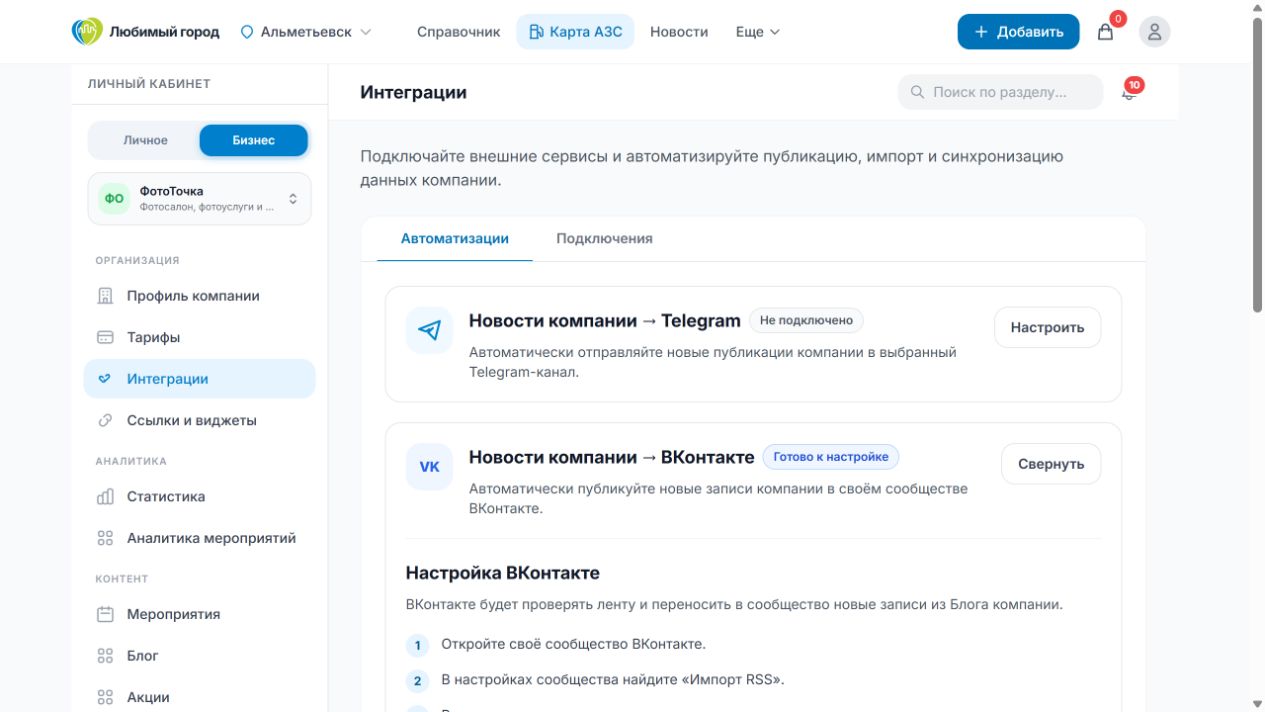Click the fuel pump icon in Карта АЗС
This screenshot has height=712, width=1265.
click(536, 32)
